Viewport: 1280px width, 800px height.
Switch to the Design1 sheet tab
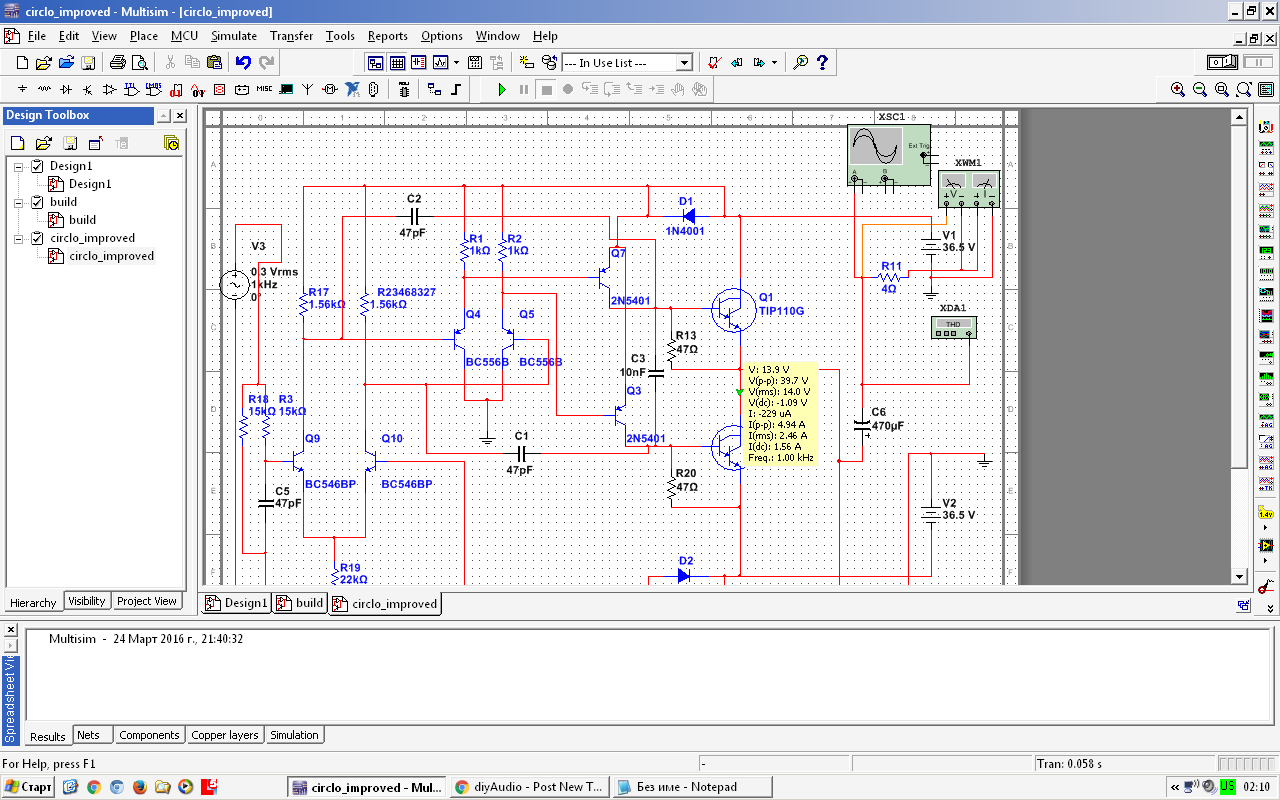tap(236, 603)
